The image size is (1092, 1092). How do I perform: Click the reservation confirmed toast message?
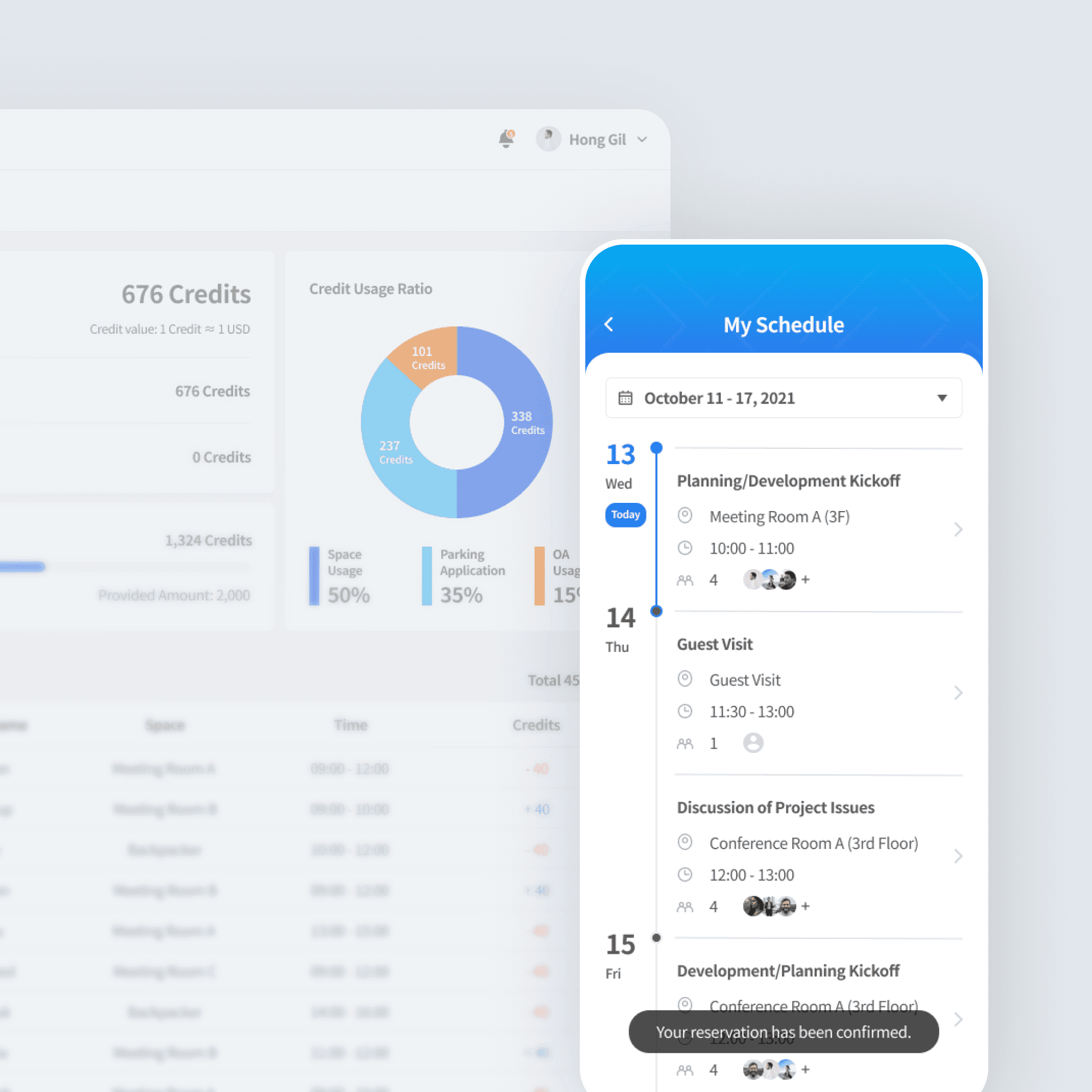(x=784, y=1032)
